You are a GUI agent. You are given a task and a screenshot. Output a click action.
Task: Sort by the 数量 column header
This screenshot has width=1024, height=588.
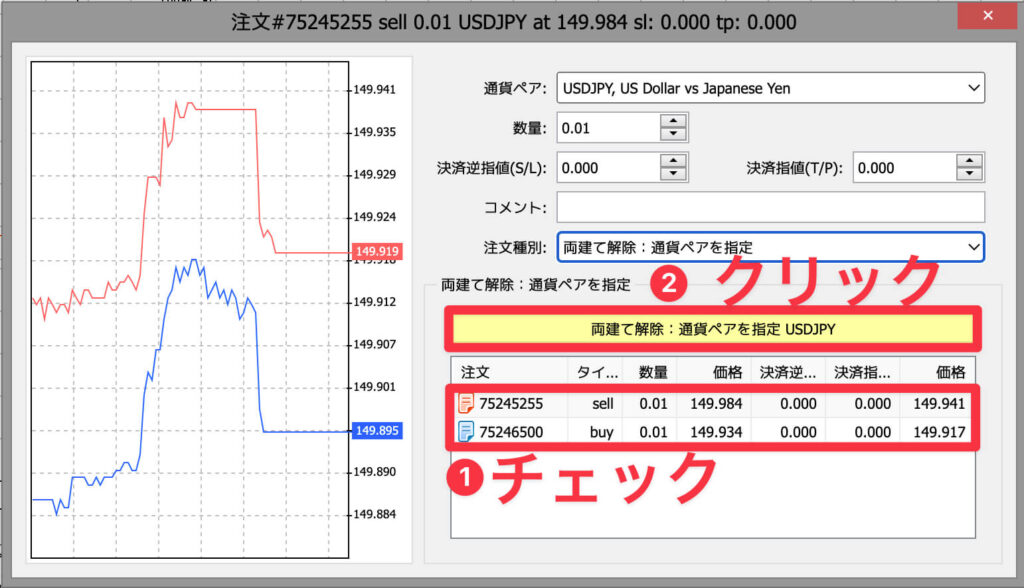652,372
